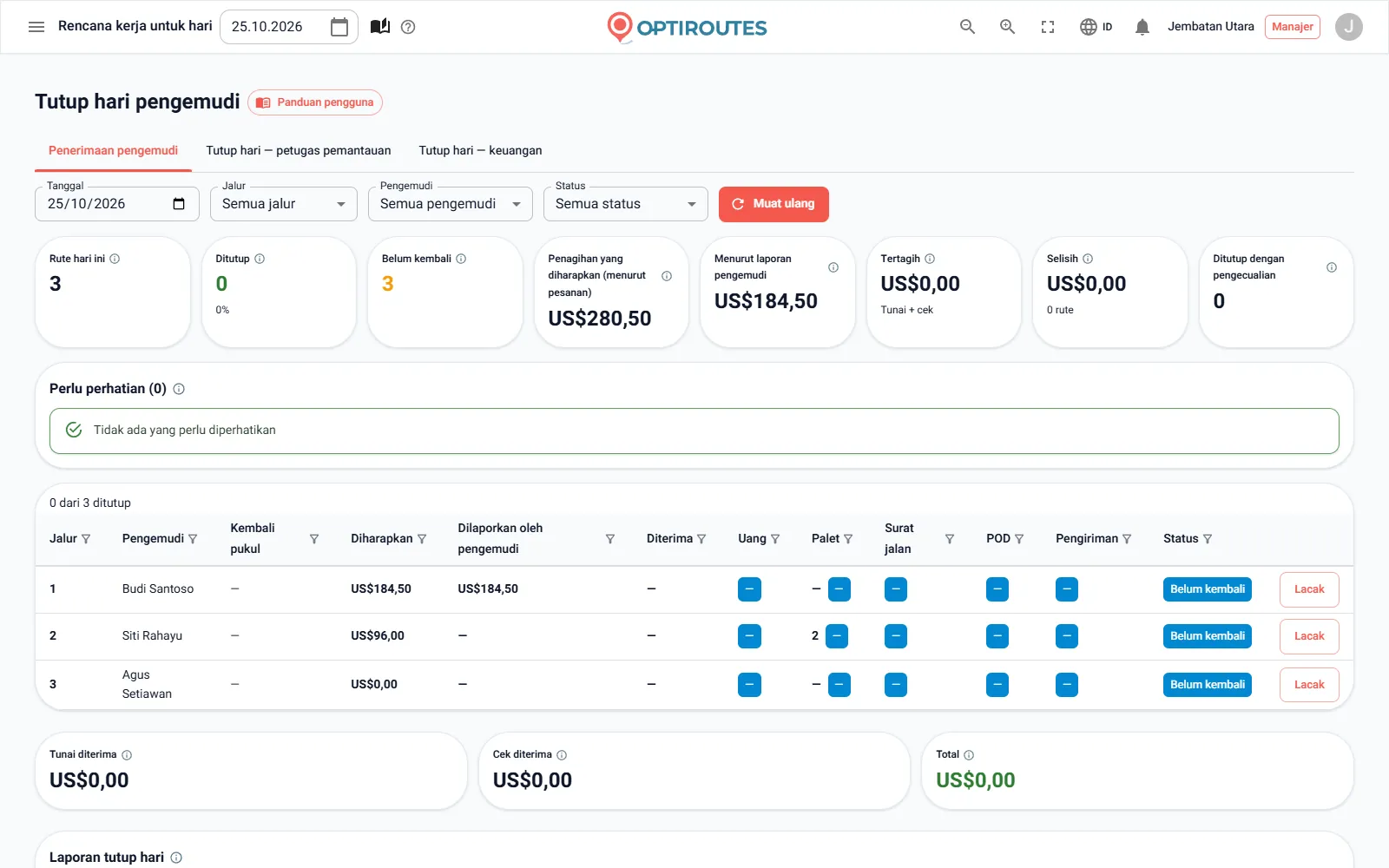Open the map view icon in header
Image resolution: width=1389 pixels, height=868 pixels.
(380, 27)
